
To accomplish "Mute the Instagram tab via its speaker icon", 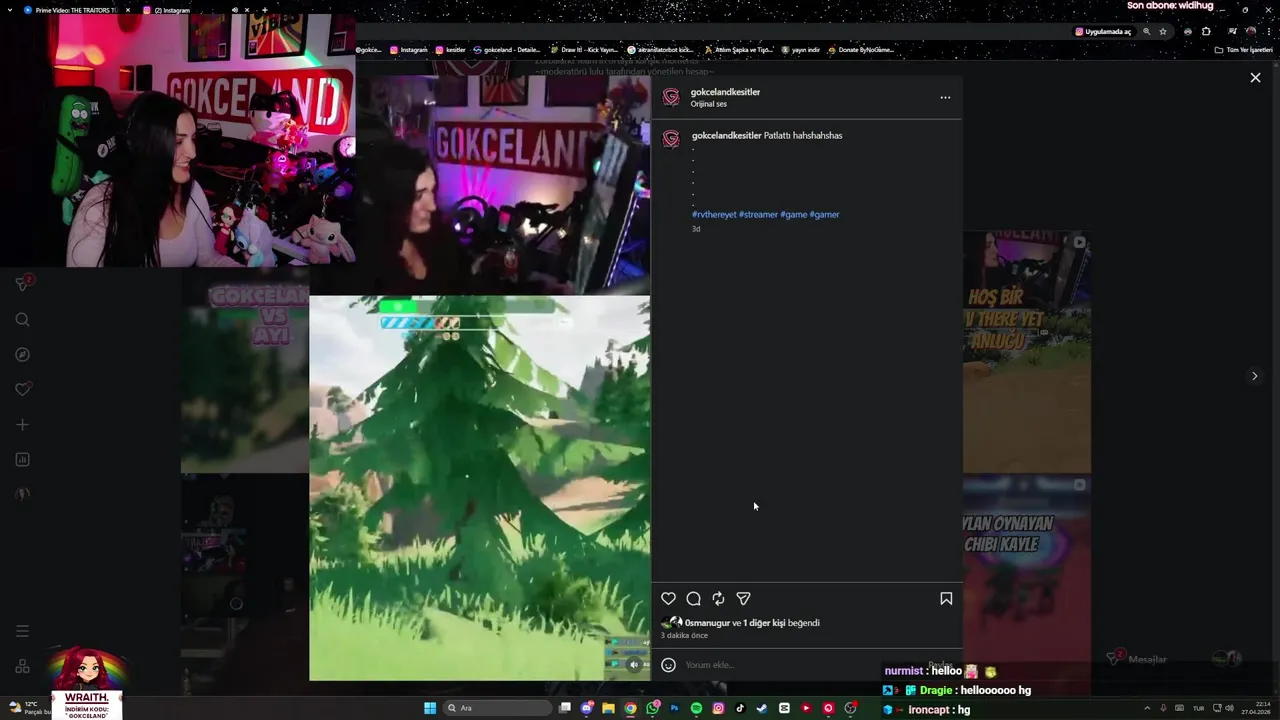I will point(235,10).
